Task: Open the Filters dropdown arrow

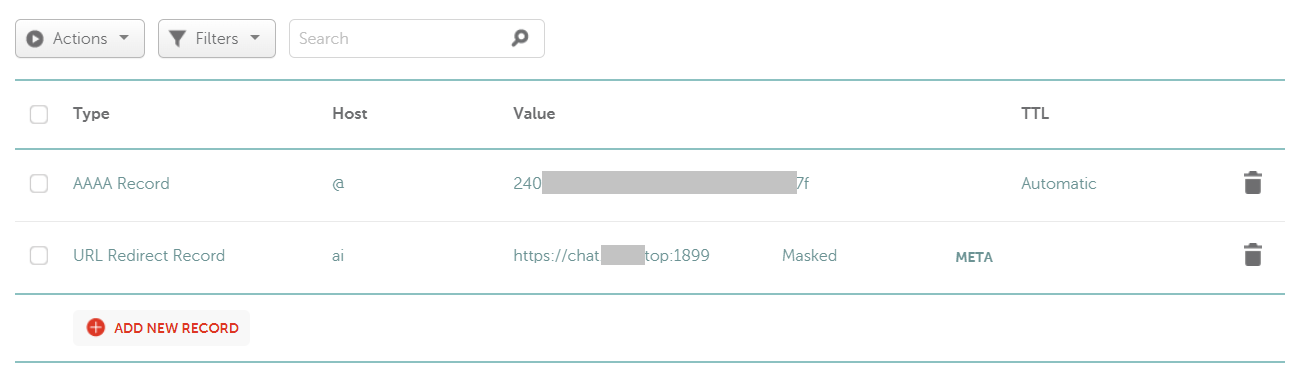Action: [255, 39]
